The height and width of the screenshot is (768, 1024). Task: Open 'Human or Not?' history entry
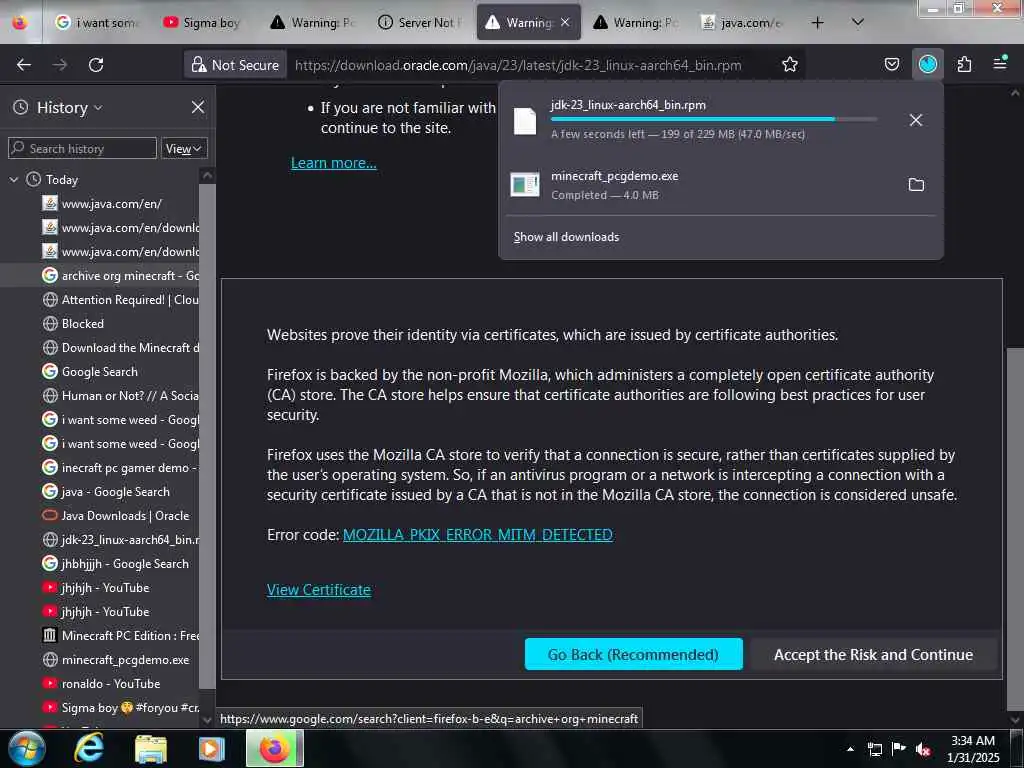[x=120, y=395]
